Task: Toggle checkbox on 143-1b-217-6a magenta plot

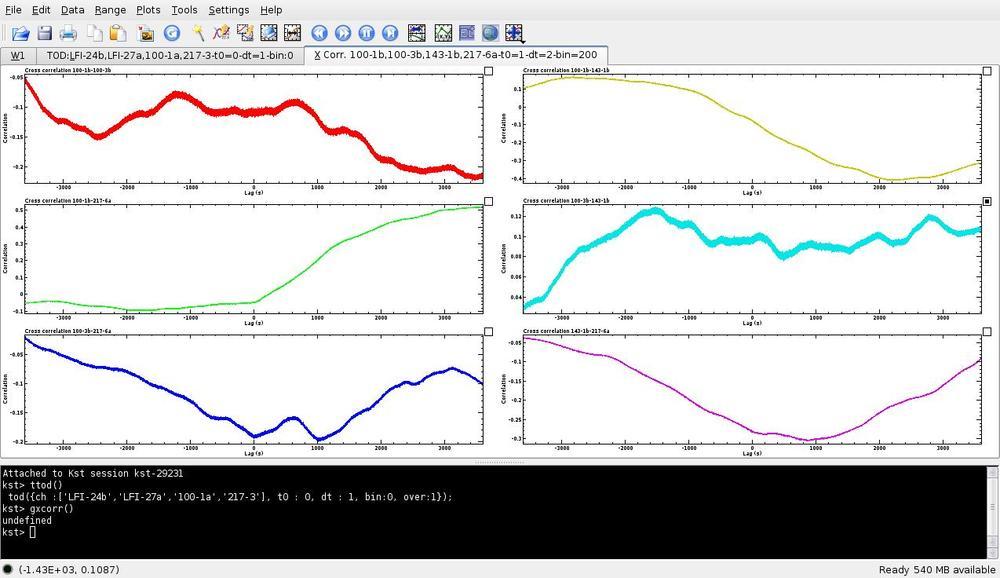Action: 987,332
